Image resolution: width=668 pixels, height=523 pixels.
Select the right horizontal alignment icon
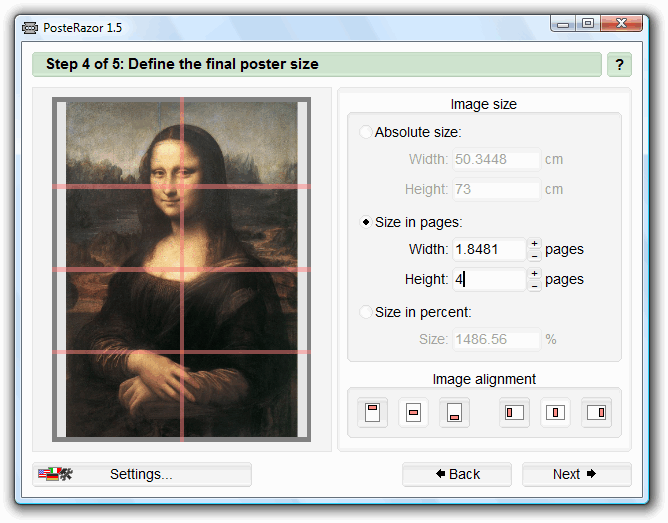pyautogui.click(x=597, y=412)
